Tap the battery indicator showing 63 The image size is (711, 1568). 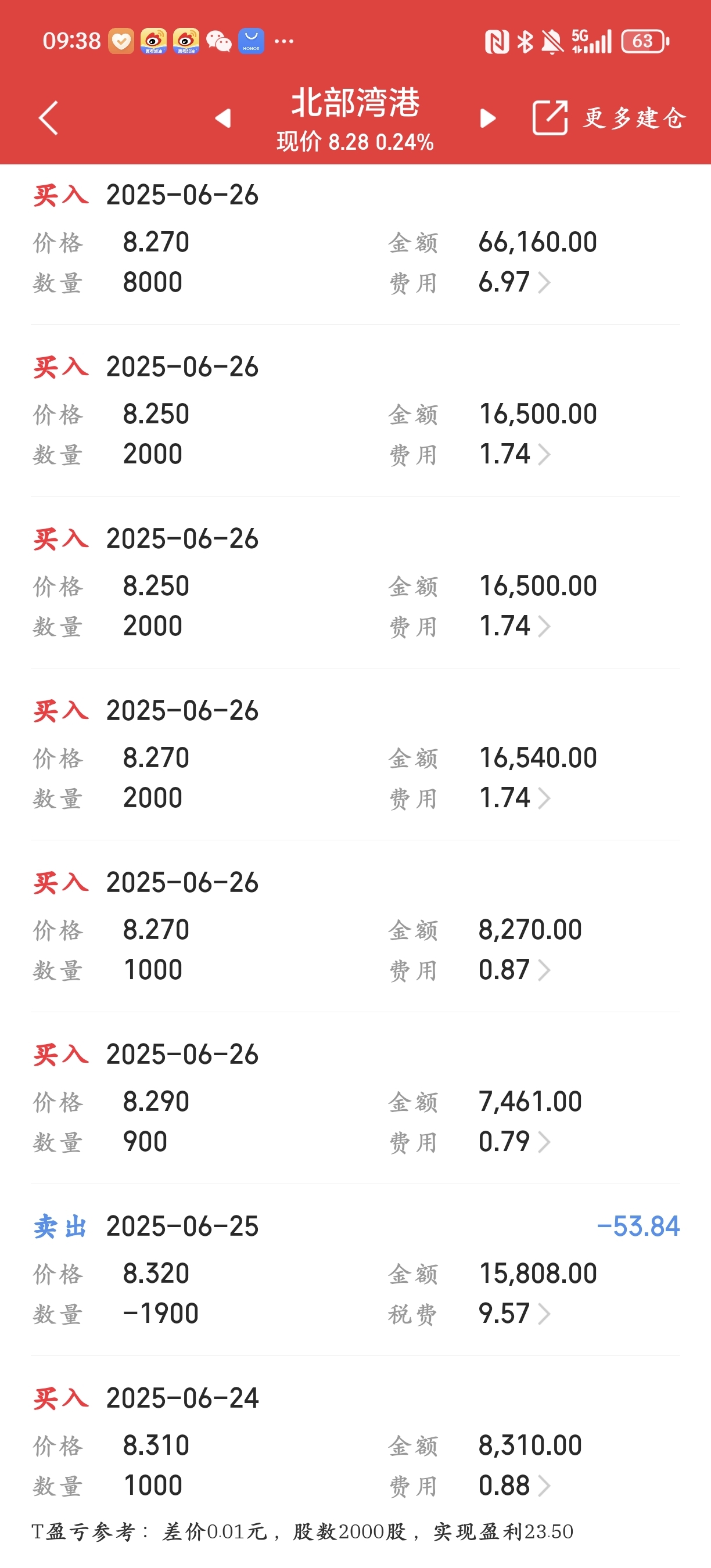645,41
